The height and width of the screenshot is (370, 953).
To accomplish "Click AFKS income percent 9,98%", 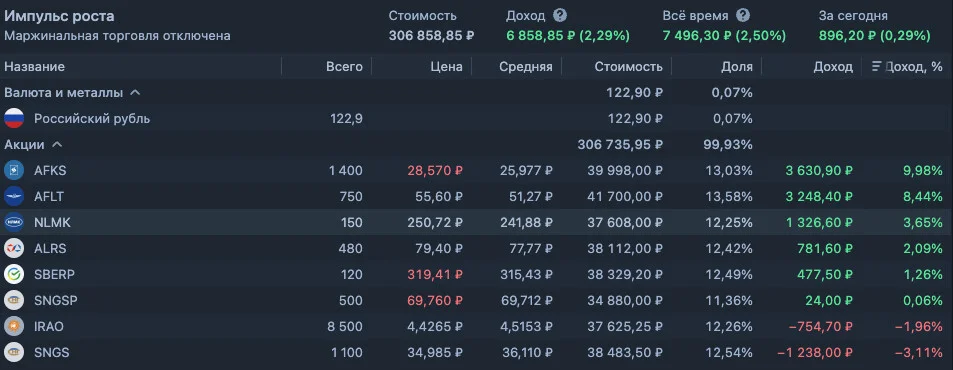I will pos(923,171).
